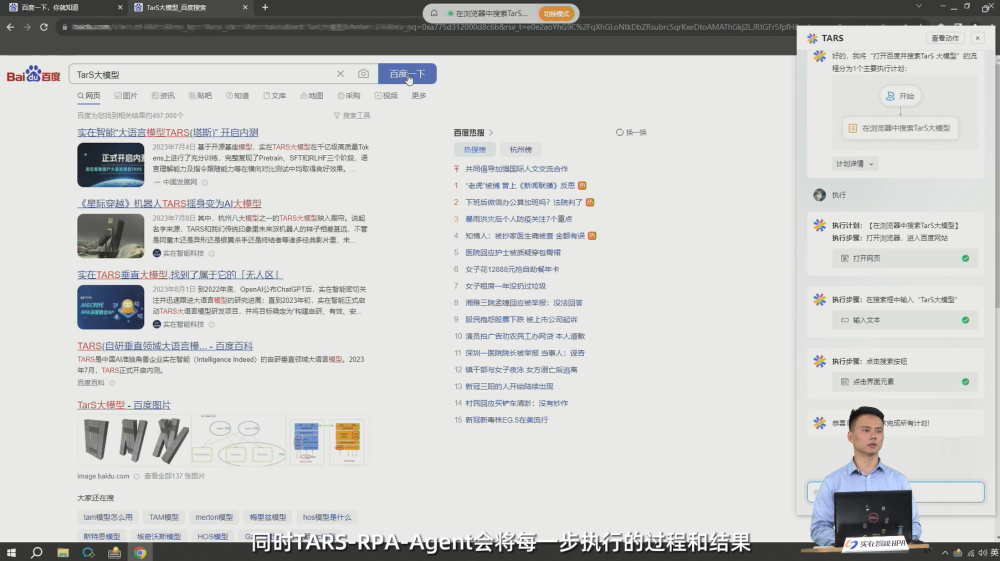The image size is (1000, 561).
Task: Open the 点击界面元素 step row
Action: tap(905, 382)
